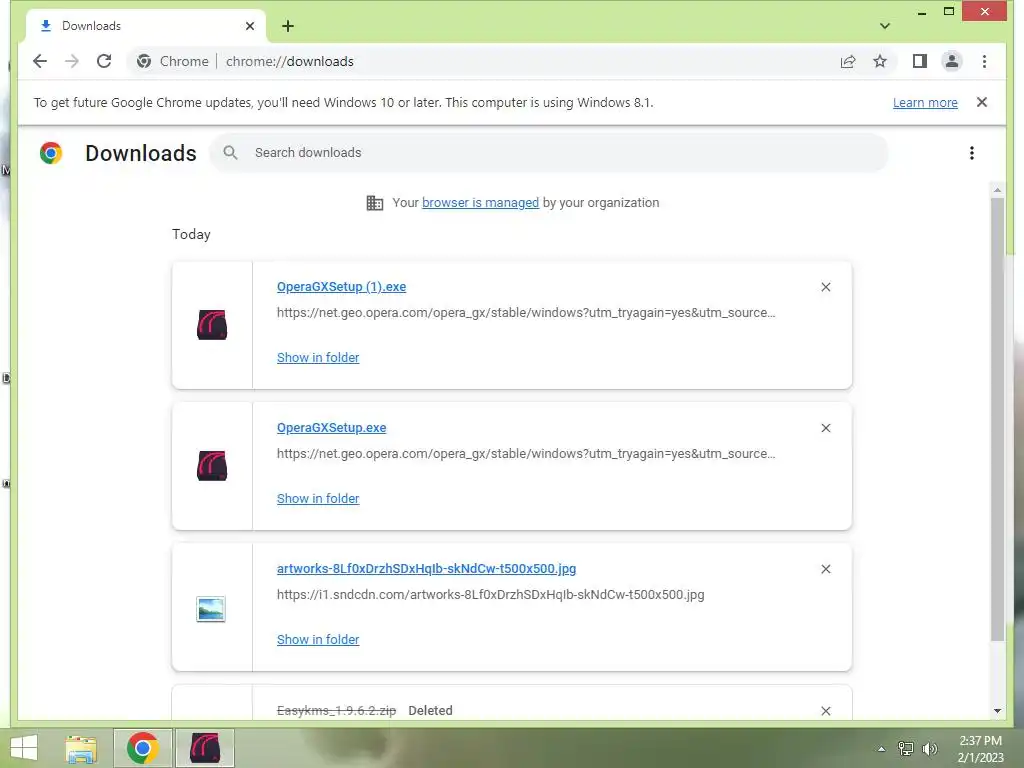
Task: Dismiss the Windows 8.1 update notice
Action: click(982, 102)
